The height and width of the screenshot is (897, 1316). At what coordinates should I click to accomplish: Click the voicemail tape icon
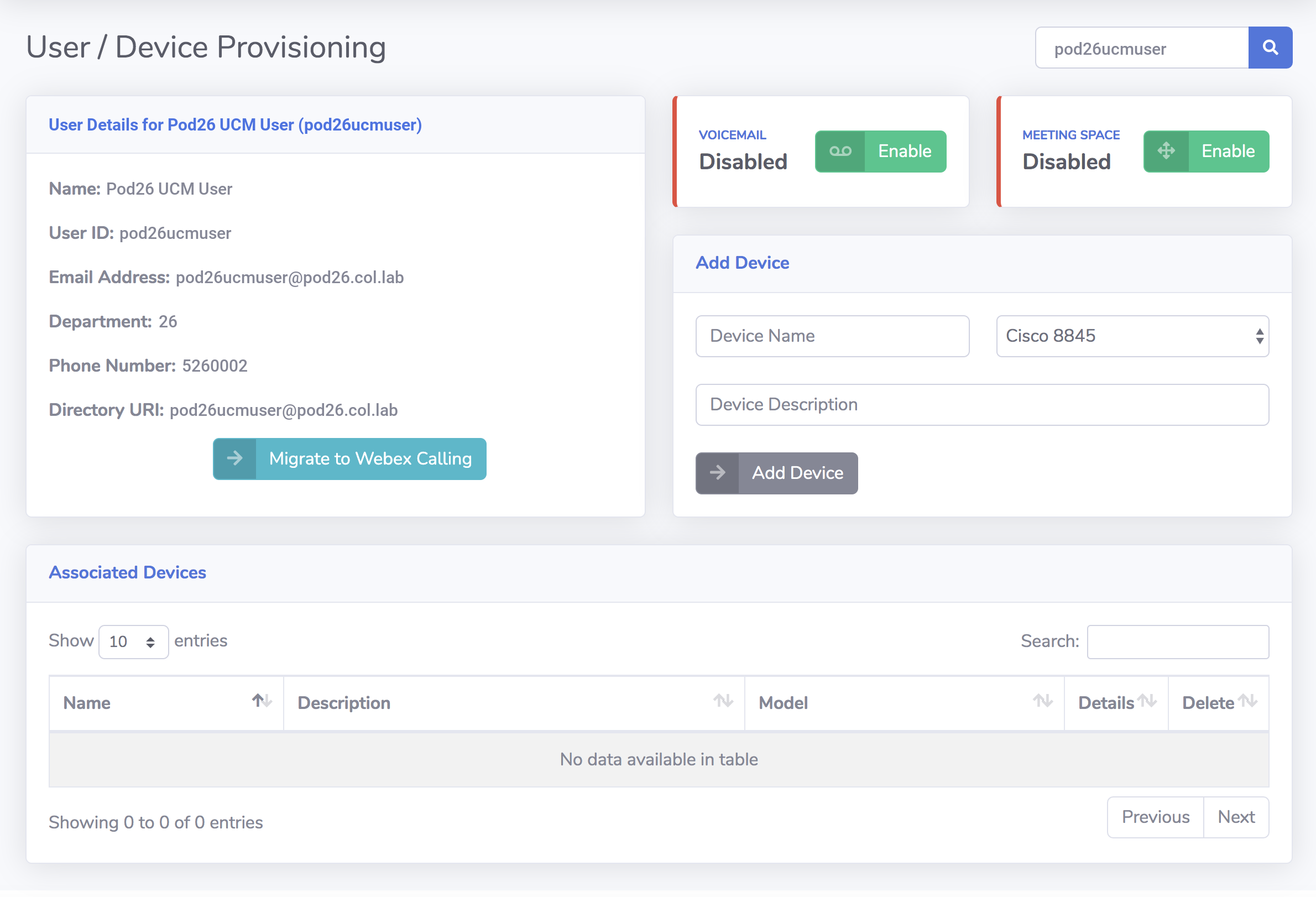tap(840, 151)
